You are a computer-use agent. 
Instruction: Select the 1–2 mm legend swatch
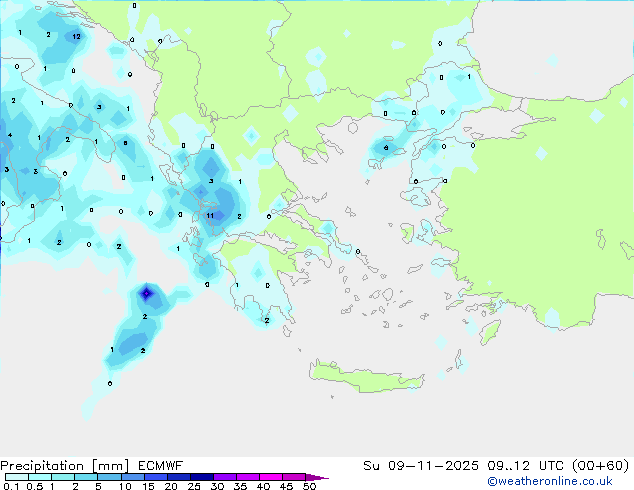[x=63, y=477]
